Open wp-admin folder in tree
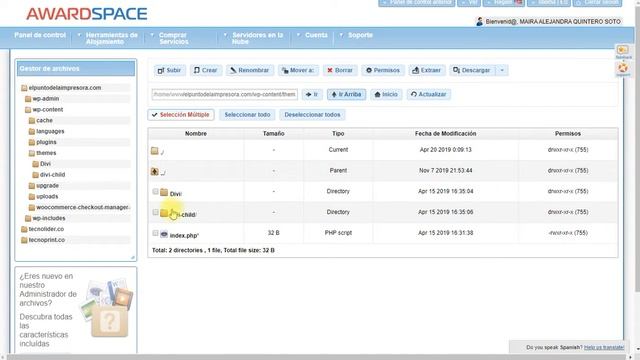This screenshot has width=640, height=360. [45, 99]
